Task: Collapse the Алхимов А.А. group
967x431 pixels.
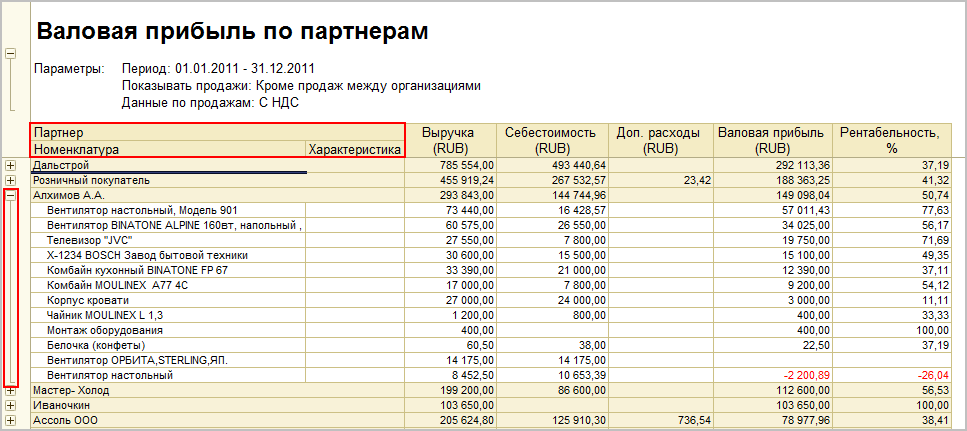Action: 11,196
